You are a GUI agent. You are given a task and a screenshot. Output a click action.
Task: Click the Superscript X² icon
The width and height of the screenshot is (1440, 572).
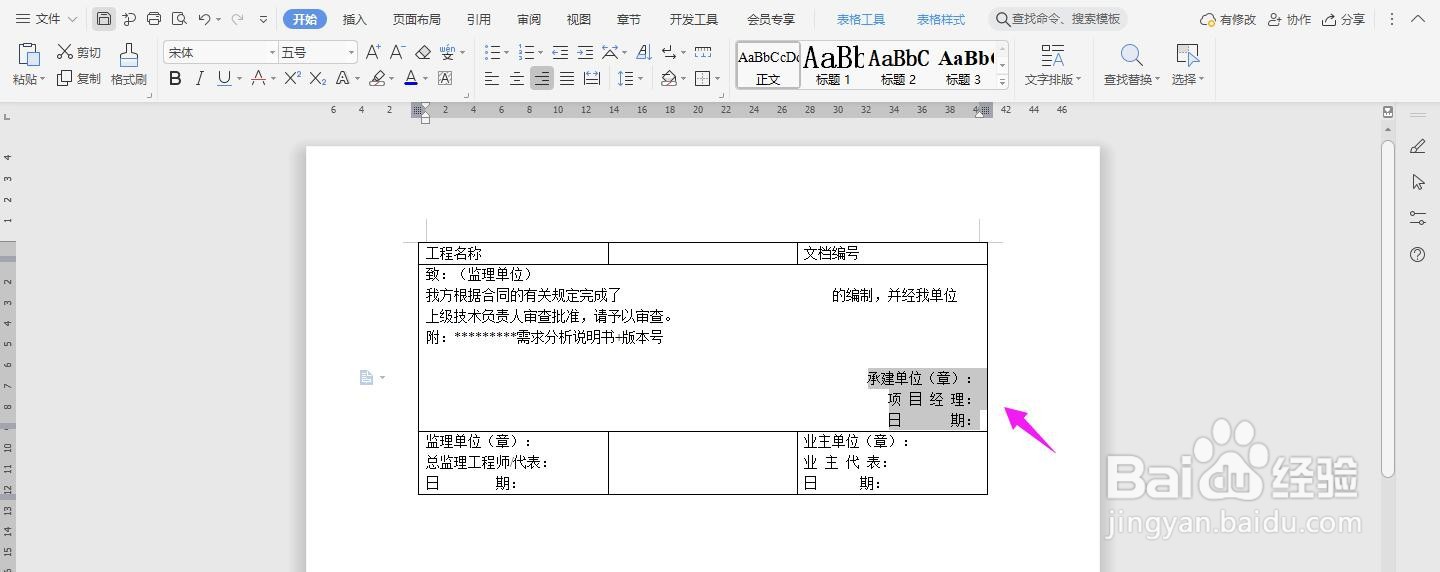[293, 78]
